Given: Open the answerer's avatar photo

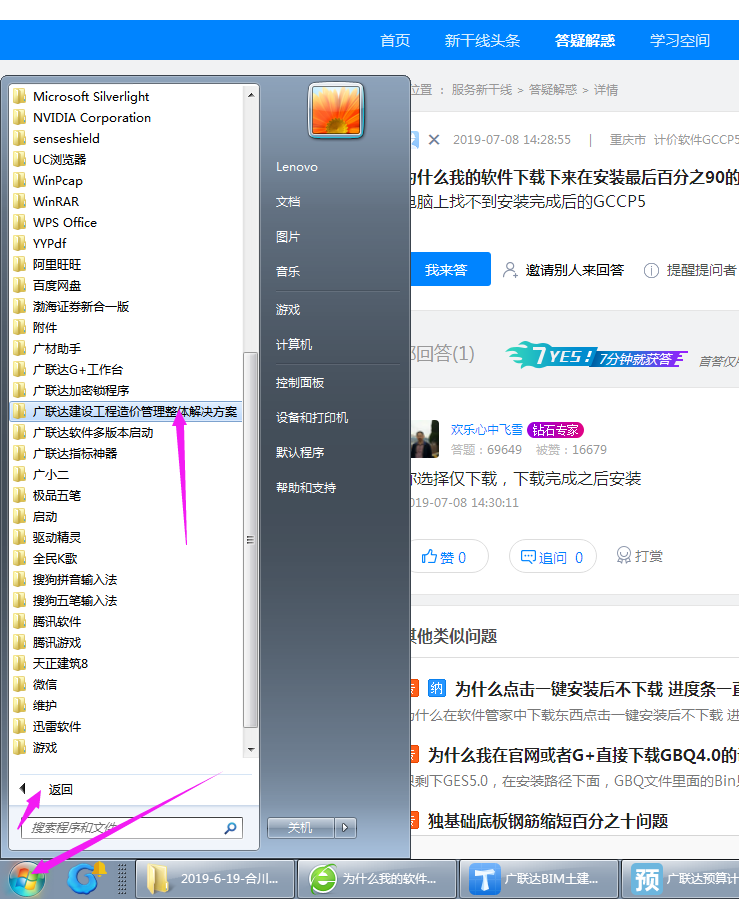Looking at the screenshot, I should pos(425,439).
